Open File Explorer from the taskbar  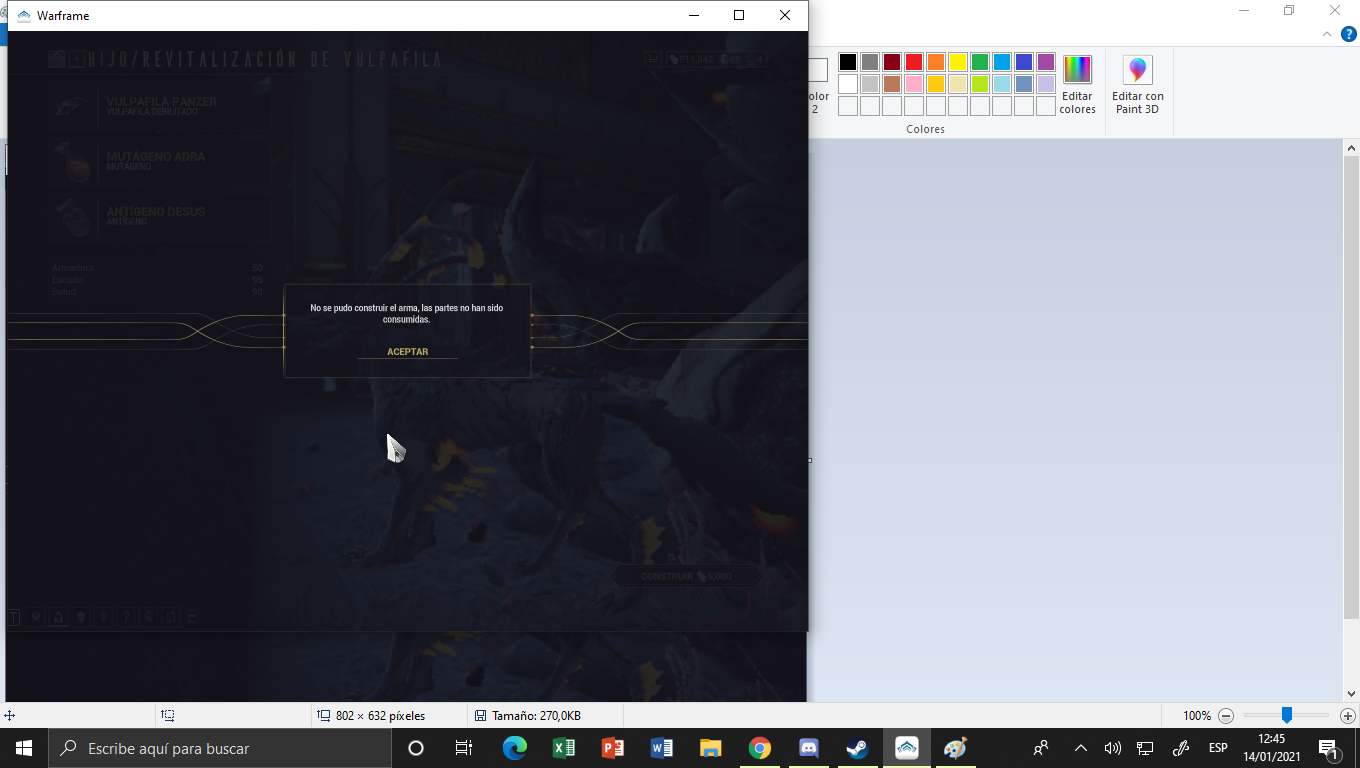tap(711, 748)
